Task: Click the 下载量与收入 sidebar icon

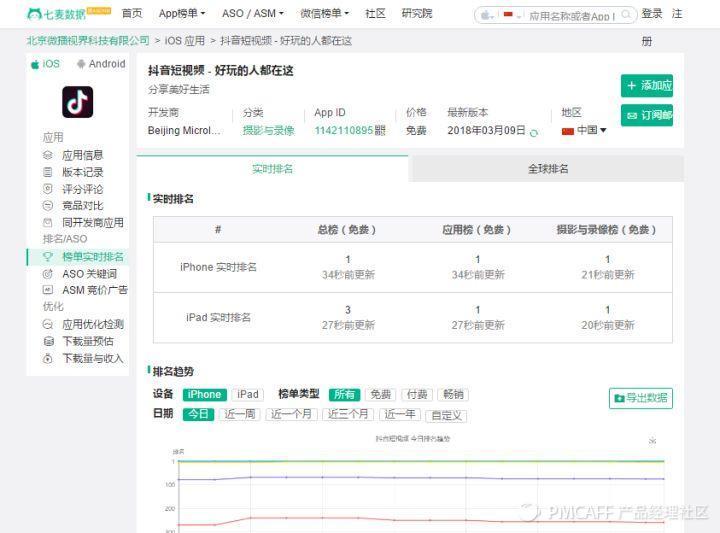Action: (x=48, y=358)
